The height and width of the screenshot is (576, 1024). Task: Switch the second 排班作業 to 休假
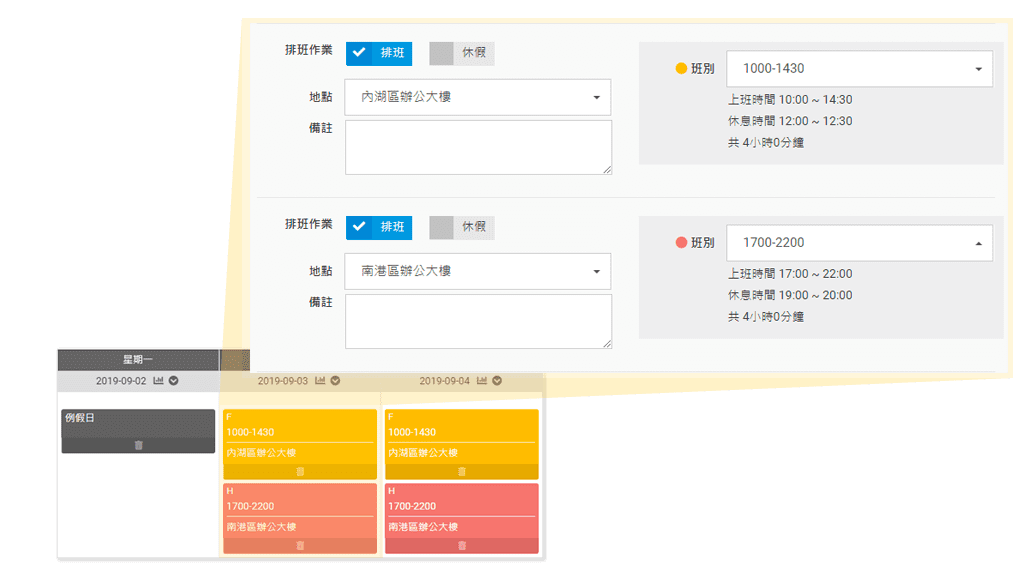[460, 227]
